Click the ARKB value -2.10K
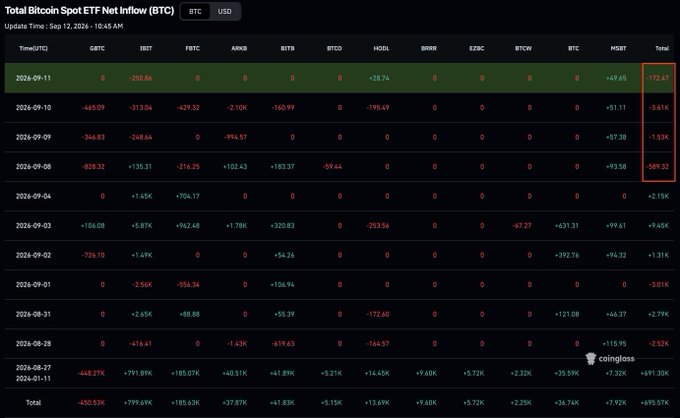Screen dimensions: 680x418 pos(237,108)
